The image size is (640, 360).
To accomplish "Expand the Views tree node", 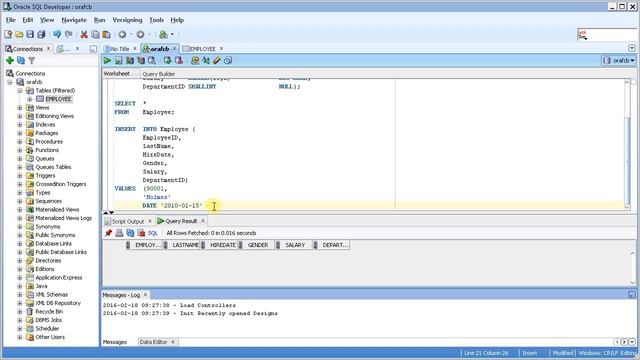I will [20, 108].
